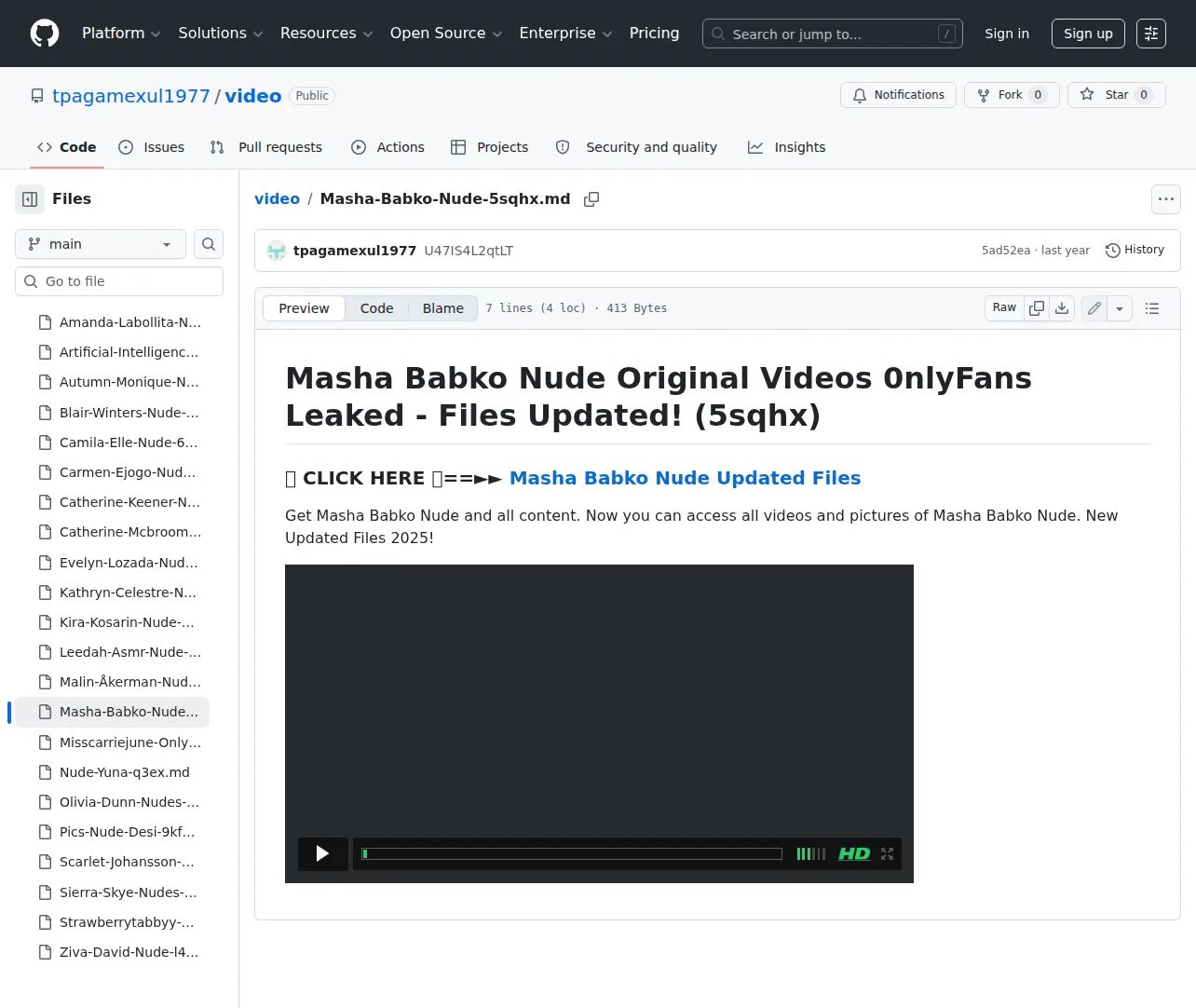Toggle HD quality on the video player
Viewport: 1196px width, 1008px height.
854,853
